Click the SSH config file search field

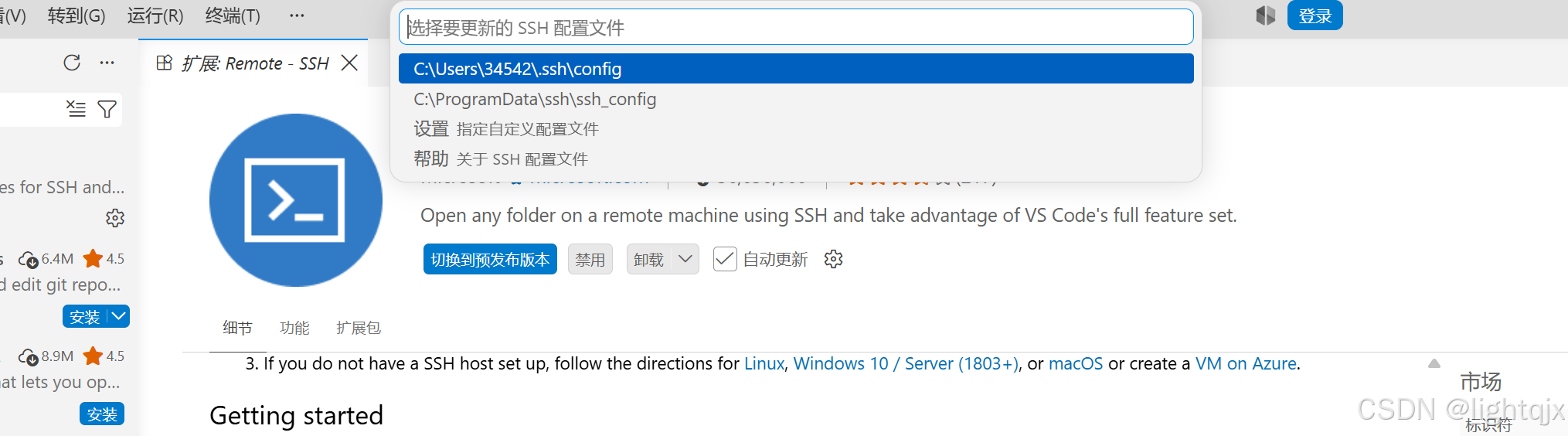796,28
